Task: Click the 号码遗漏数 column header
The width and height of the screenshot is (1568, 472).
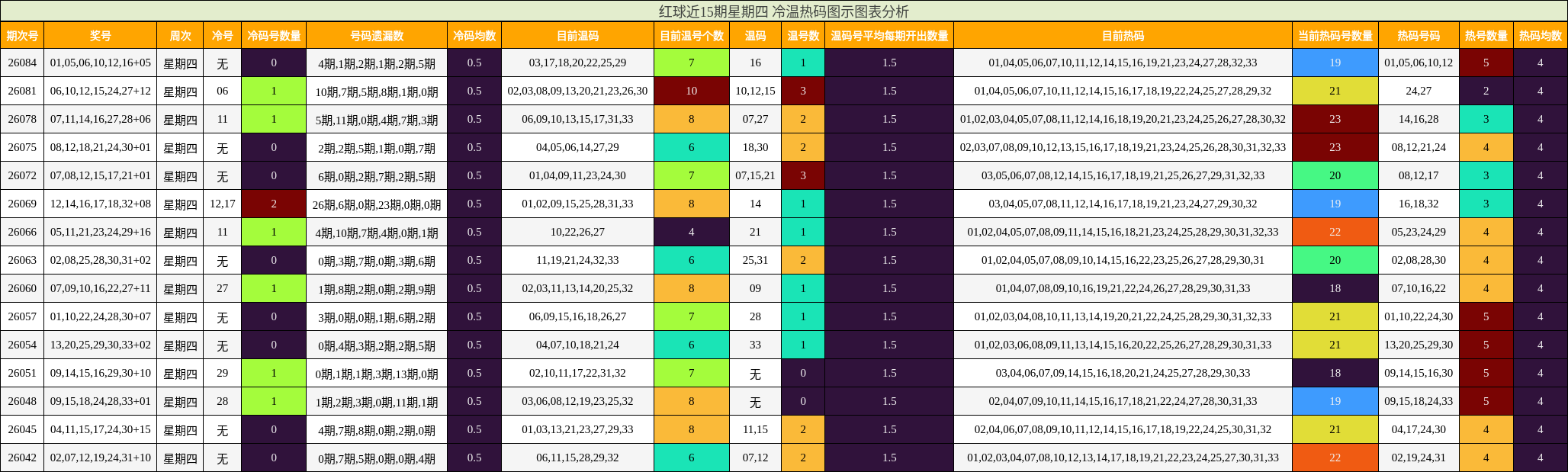Action: point(377,35)
